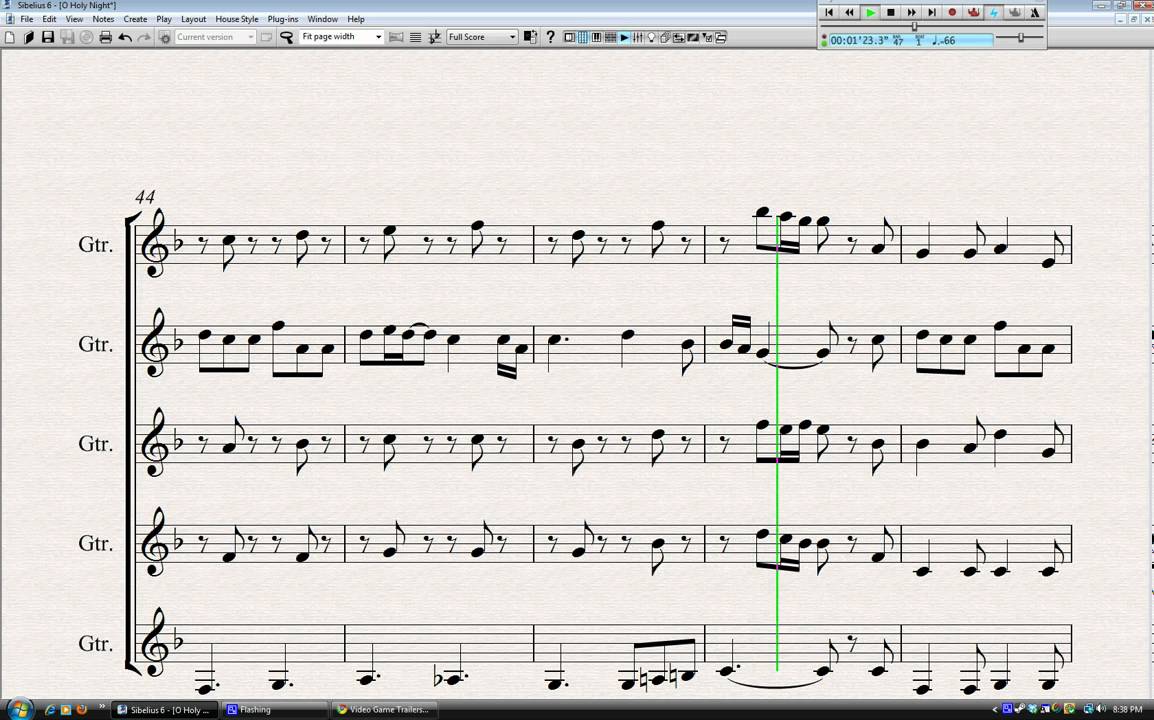1154x720 pixels.
Task: Open the Help menu
Action: coord(355,19)
